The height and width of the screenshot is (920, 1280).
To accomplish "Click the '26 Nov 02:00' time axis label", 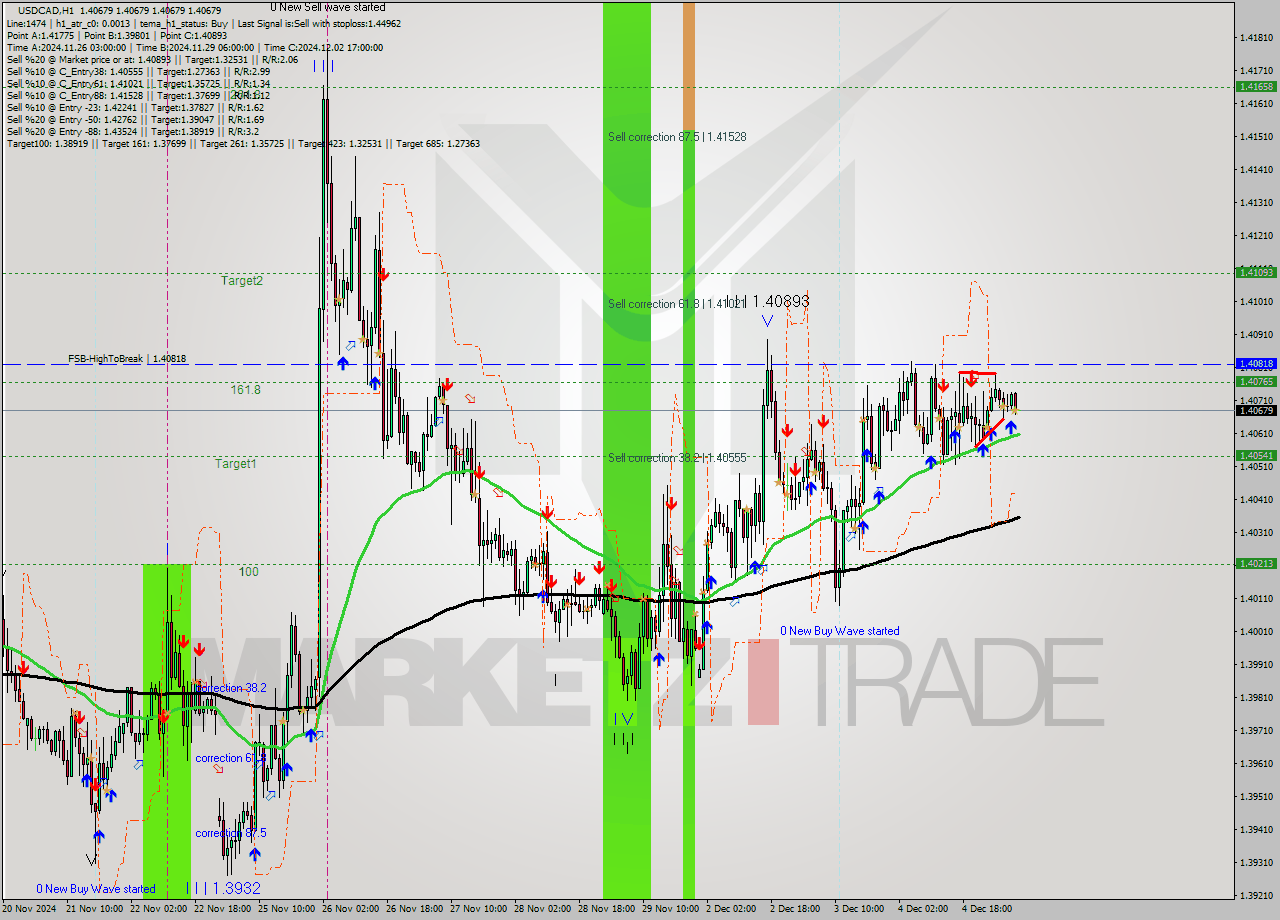I will [x=351, y=909].
